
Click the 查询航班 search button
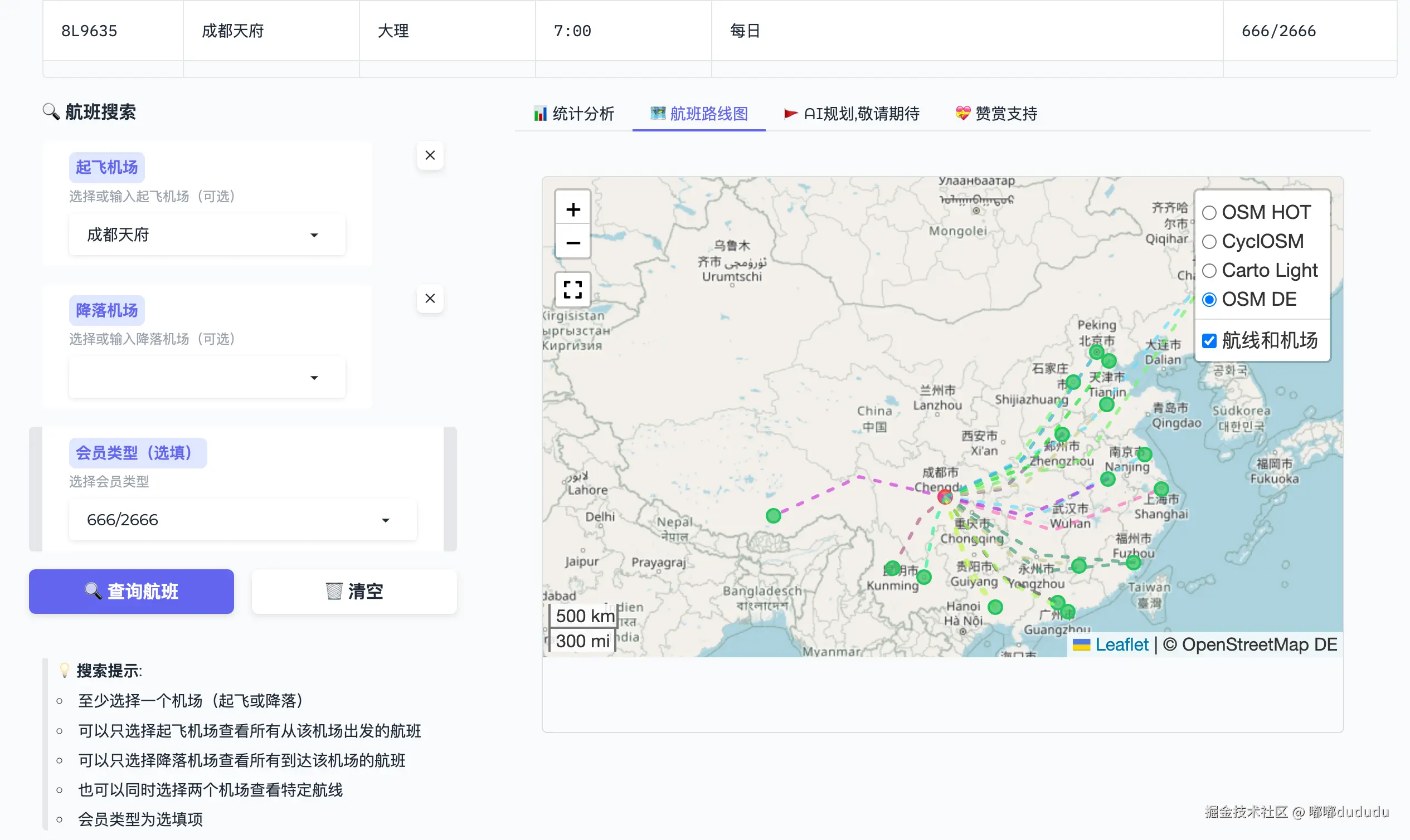[132, 592]
